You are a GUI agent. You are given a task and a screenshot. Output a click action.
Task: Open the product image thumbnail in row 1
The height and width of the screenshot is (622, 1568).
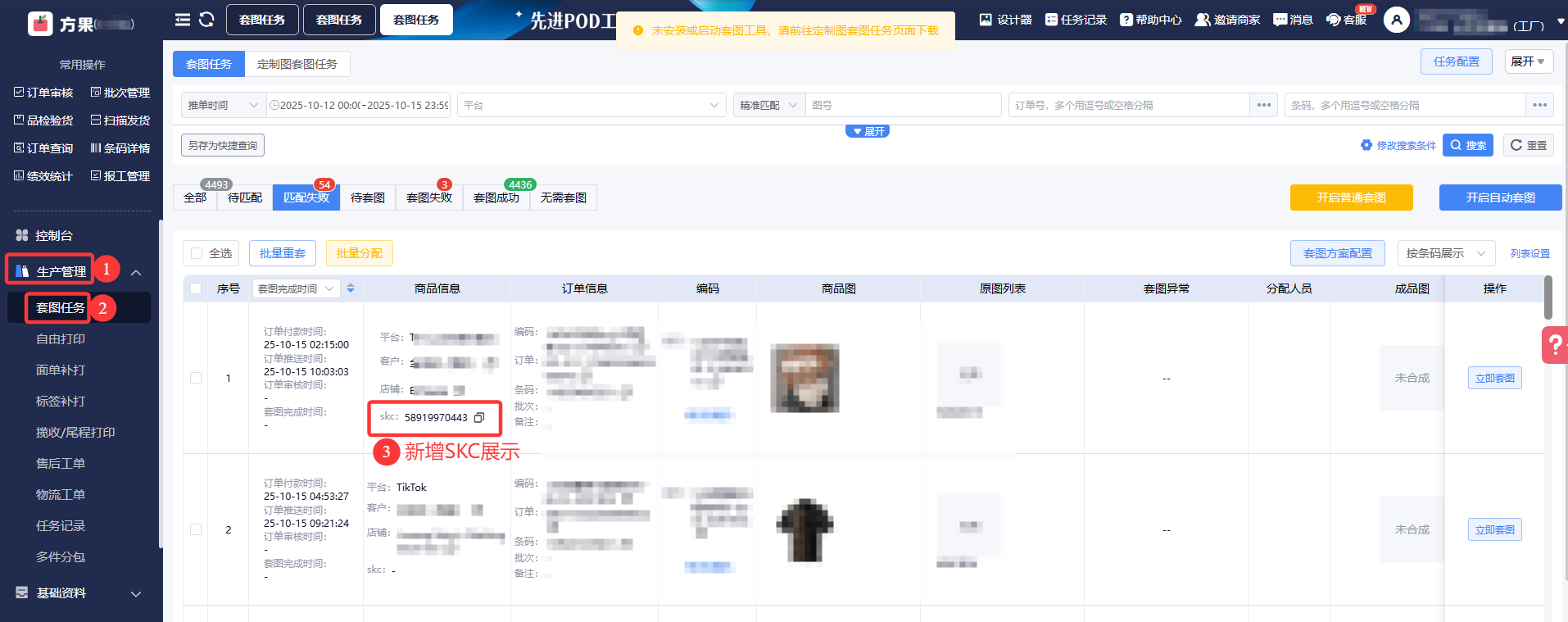coord(805,378)
